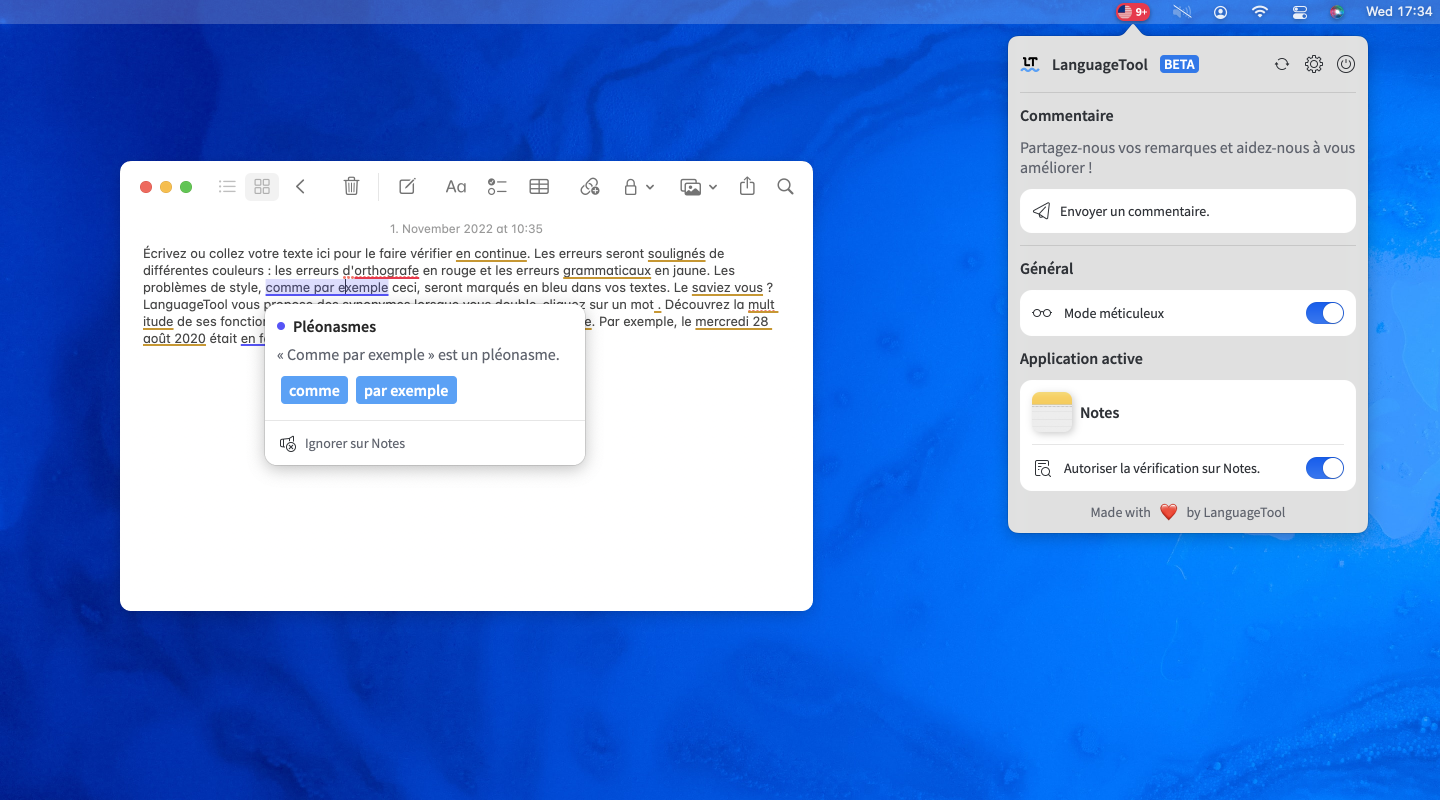1440x800 pixels.
Task: Add a link using the link icon
Action: coord(590,187)
